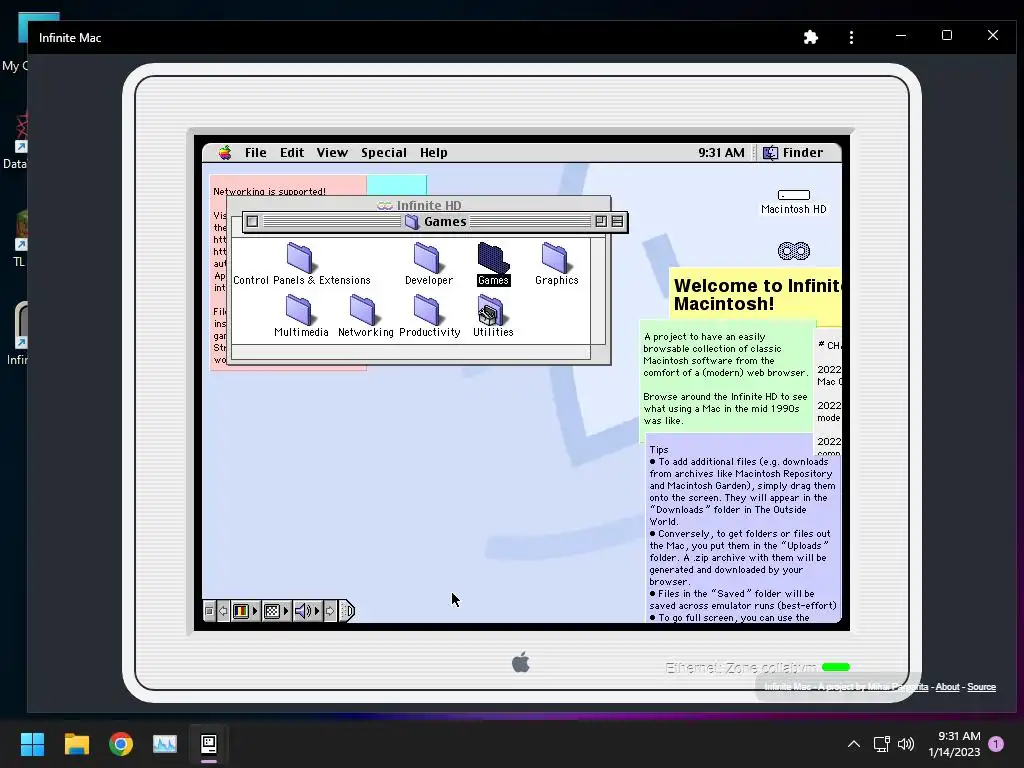The width and height of the screenshot is (1024, 768).
Task: Open the extensions puzzle icon in title bar
Action: click(x=810, y=37)
